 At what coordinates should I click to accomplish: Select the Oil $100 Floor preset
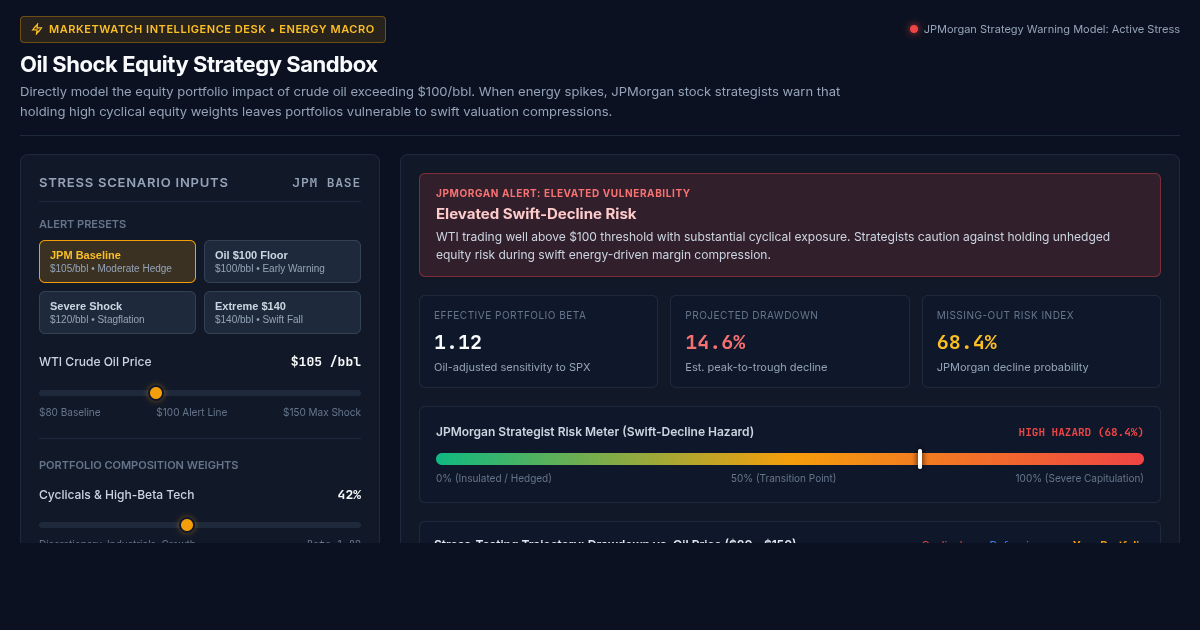click(x=282, y=261)
